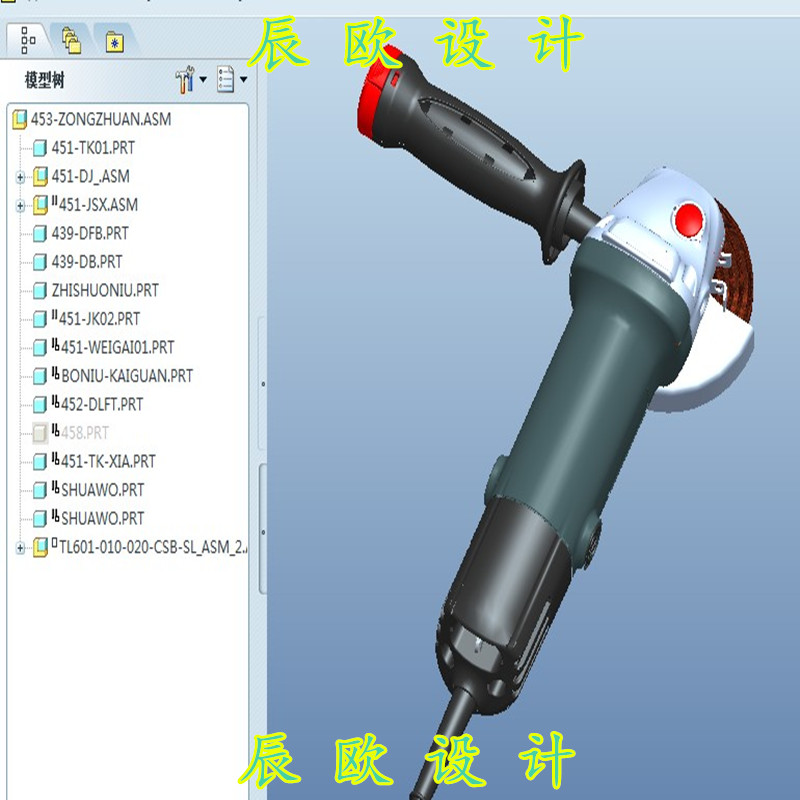Open the Favorites tab with star folder
Screen dimensions: 800x800
point(115,42)
